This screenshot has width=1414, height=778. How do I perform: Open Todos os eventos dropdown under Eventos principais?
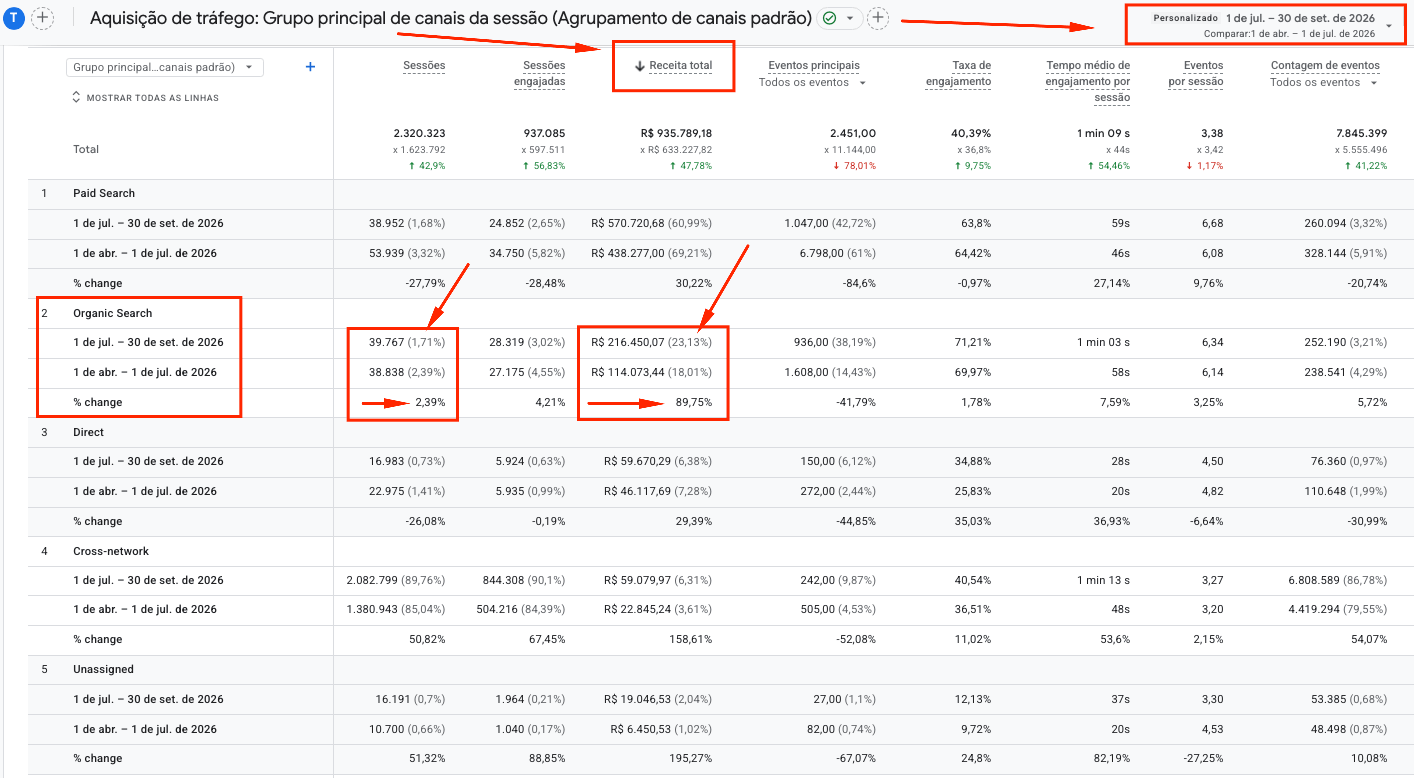(x=813, y=83)
